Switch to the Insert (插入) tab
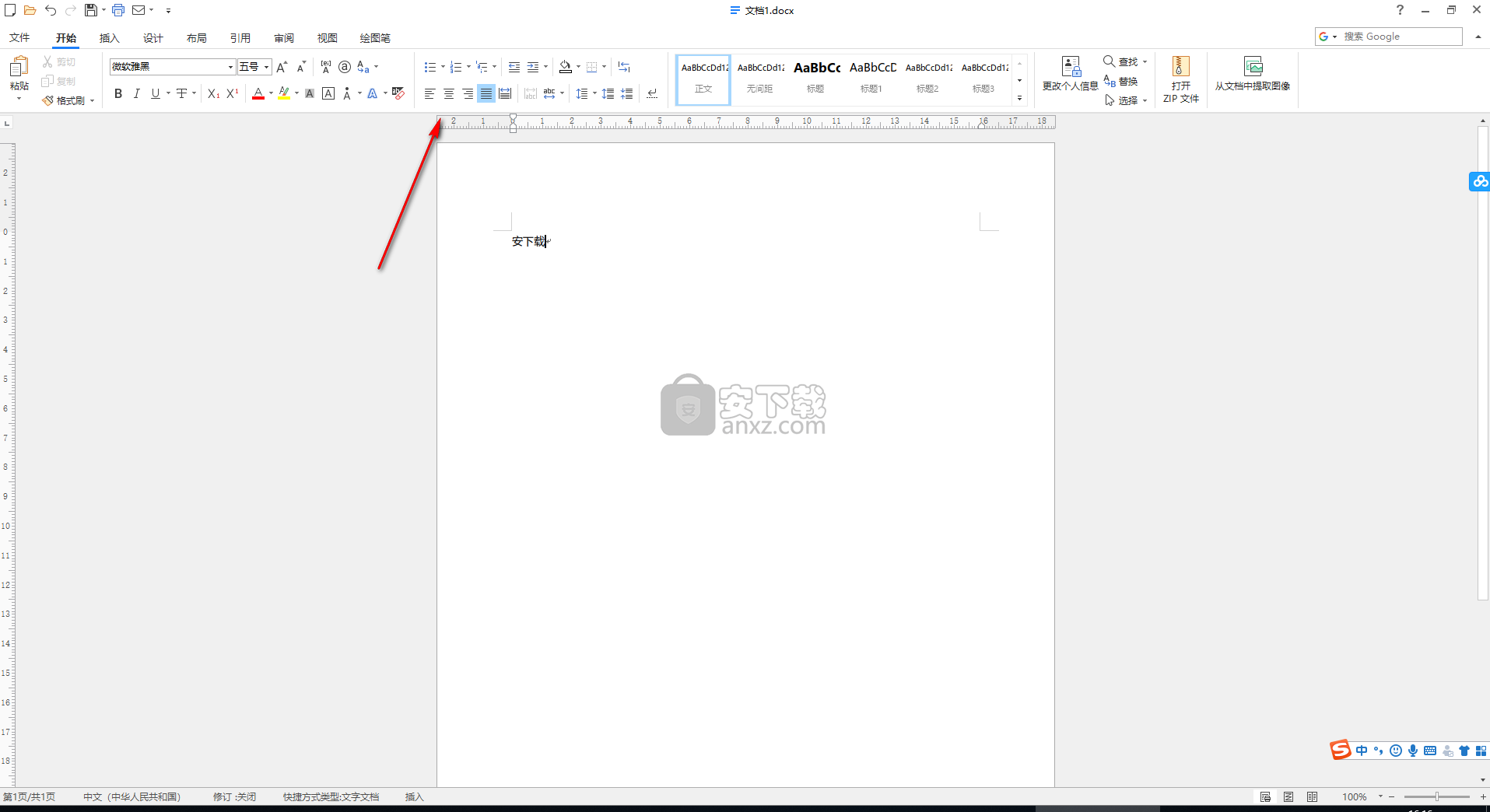This screenshot has width=1490, height=812. click(x=109, y=37)
